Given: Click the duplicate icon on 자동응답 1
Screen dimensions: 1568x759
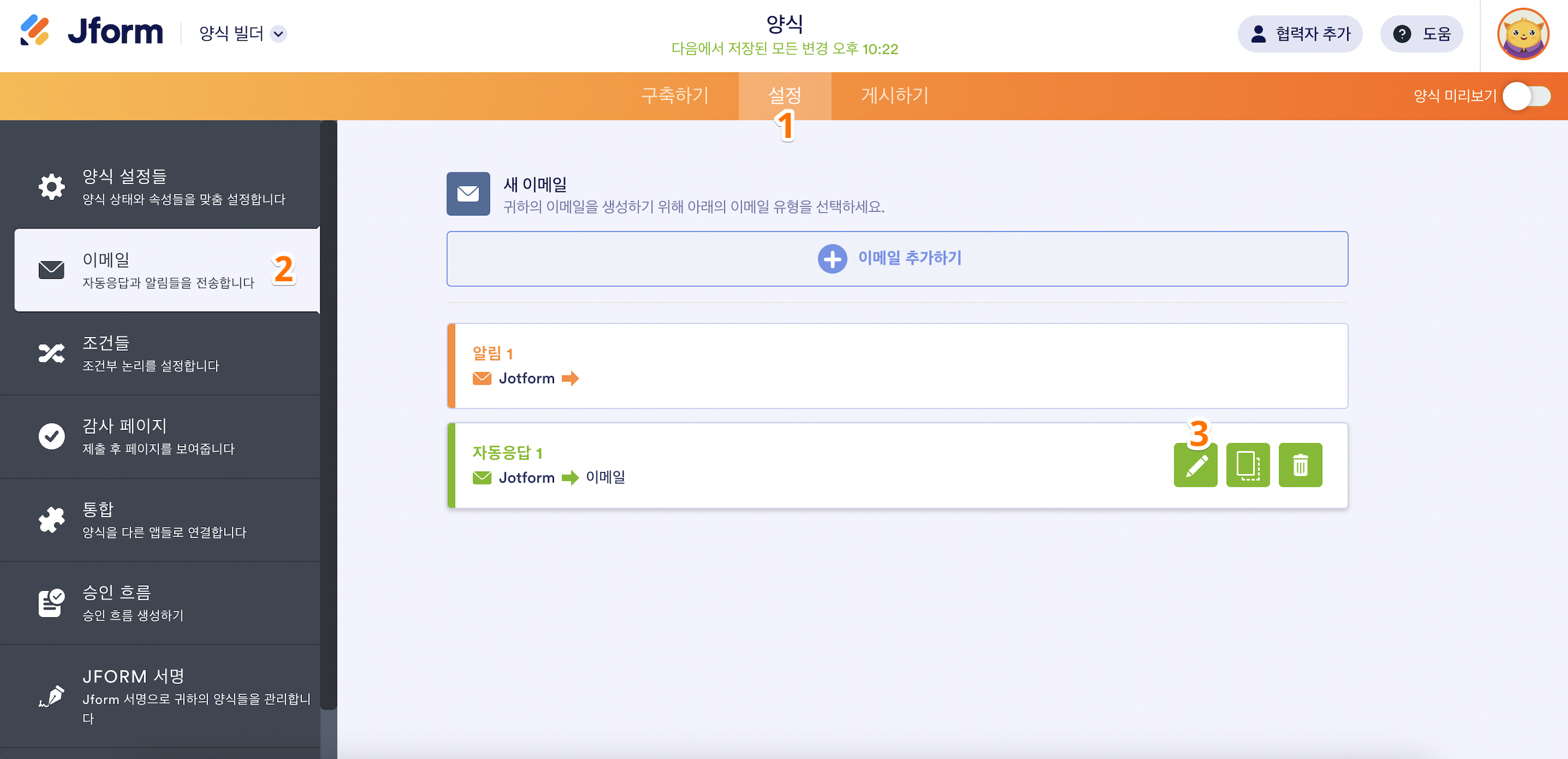Looking at the screenshot, I should tap(1247, 465).
